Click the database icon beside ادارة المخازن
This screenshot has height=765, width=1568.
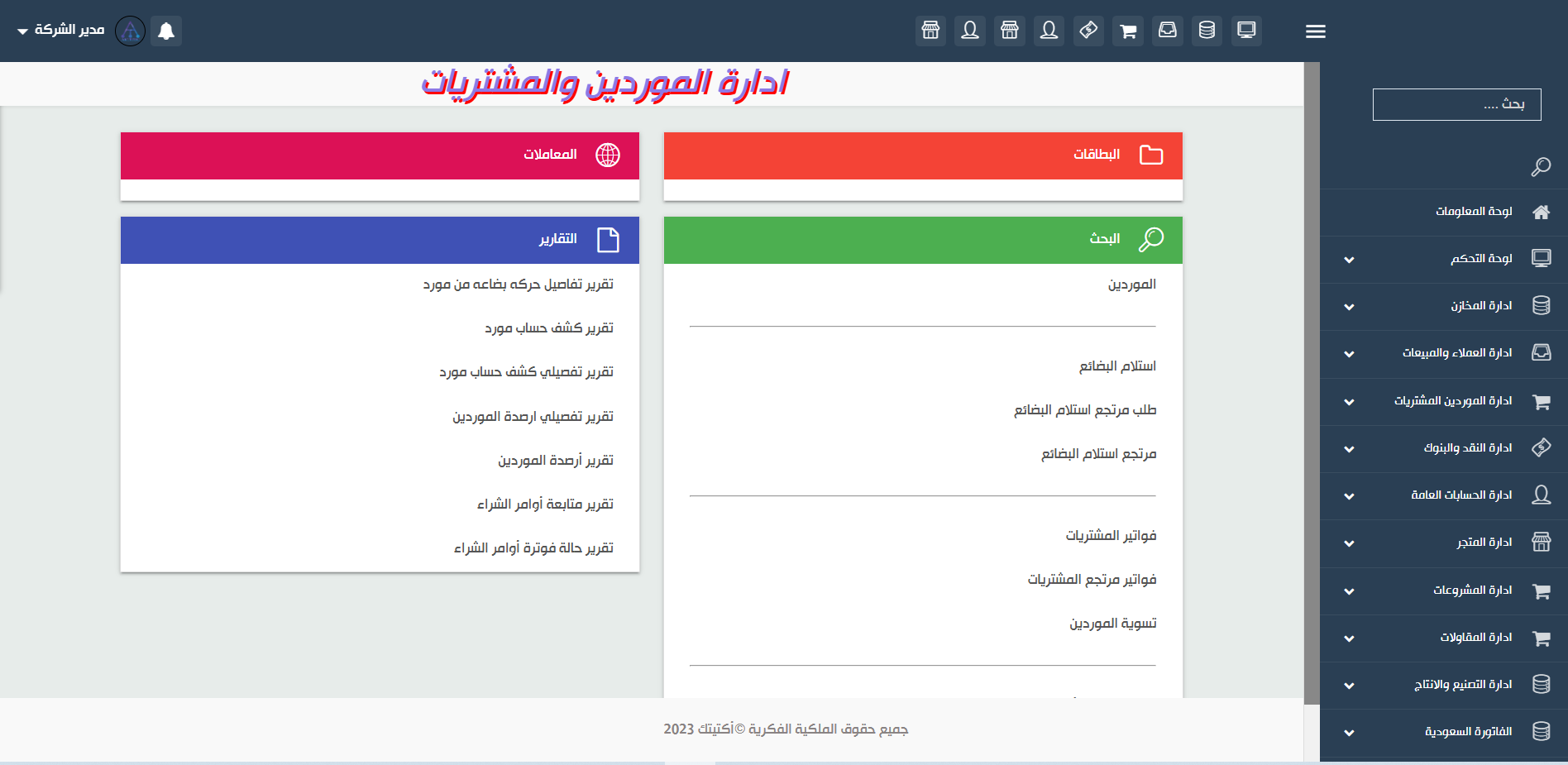(x=1541, y=305)
